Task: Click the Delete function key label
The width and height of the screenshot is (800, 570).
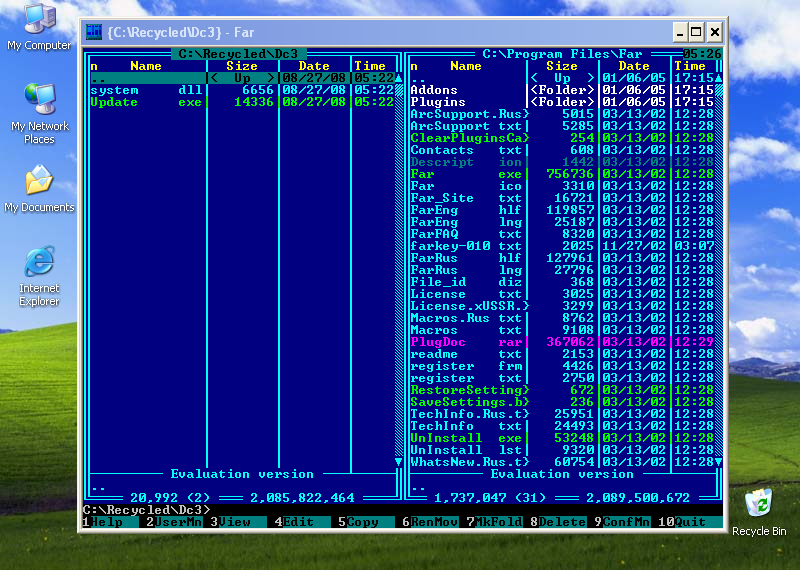Action: click(x=564, y=522)
